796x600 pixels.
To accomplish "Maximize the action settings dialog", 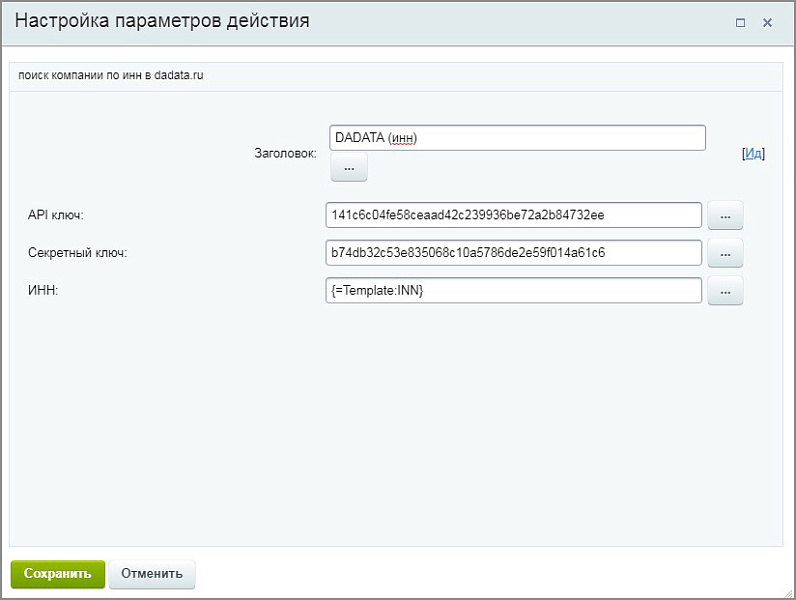I will [x=741, y=22].
